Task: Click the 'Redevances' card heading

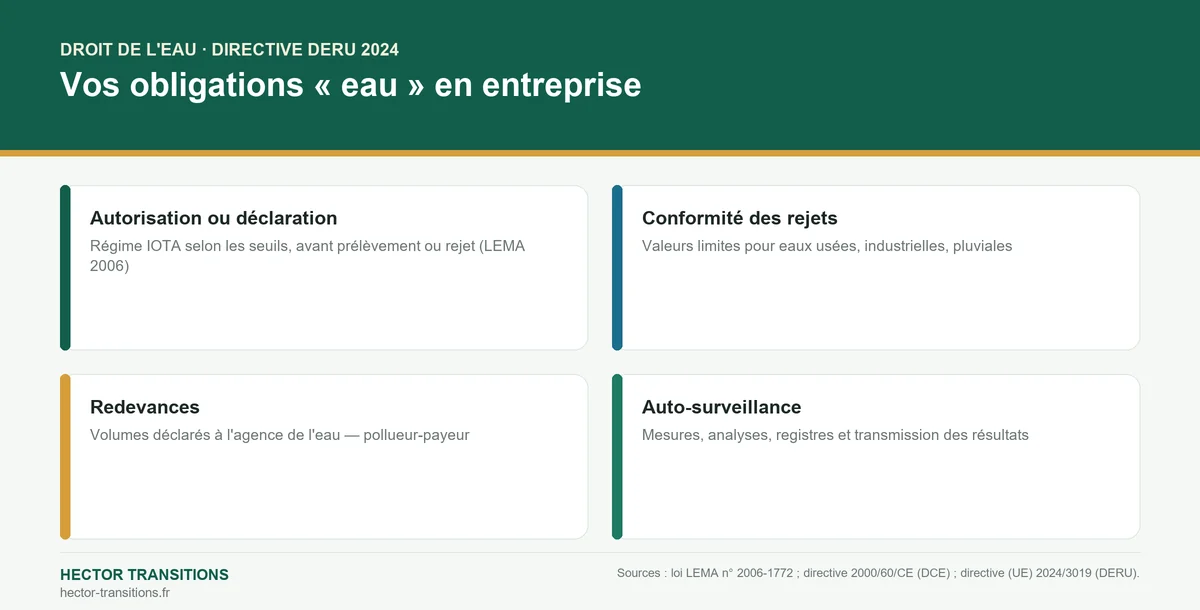Action: tap(145, 407)
